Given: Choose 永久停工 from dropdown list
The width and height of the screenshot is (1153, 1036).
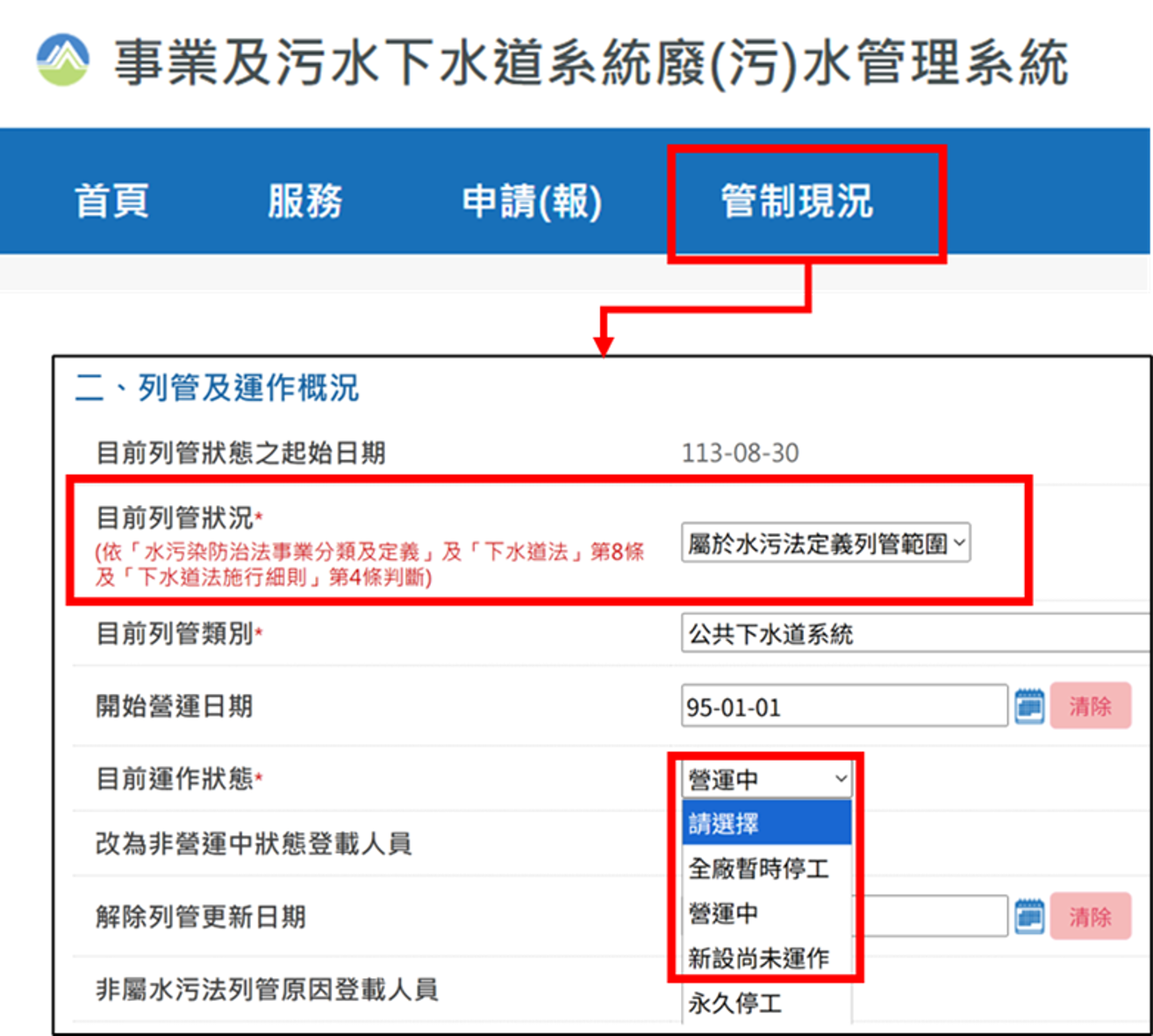Looking at the screenshot, I should tap(767, 1003).
